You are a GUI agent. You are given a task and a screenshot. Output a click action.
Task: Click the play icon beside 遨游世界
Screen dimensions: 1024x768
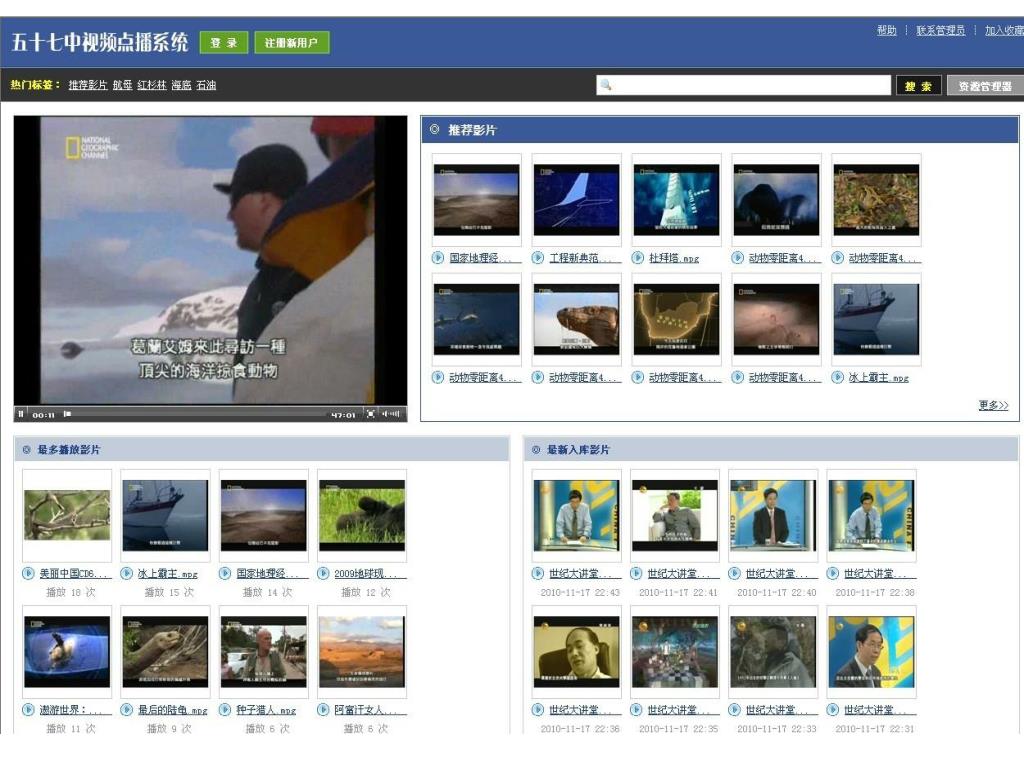point(28,709)
